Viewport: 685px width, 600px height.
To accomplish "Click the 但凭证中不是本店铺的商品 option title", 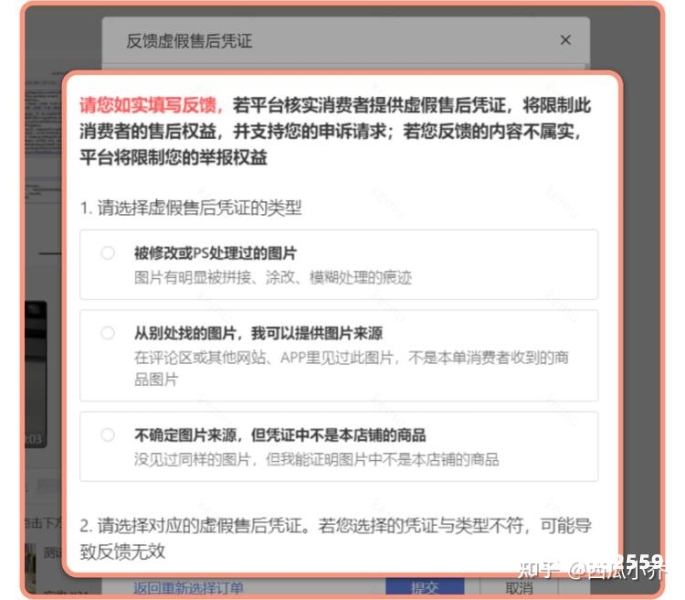I will coord(339,435).
